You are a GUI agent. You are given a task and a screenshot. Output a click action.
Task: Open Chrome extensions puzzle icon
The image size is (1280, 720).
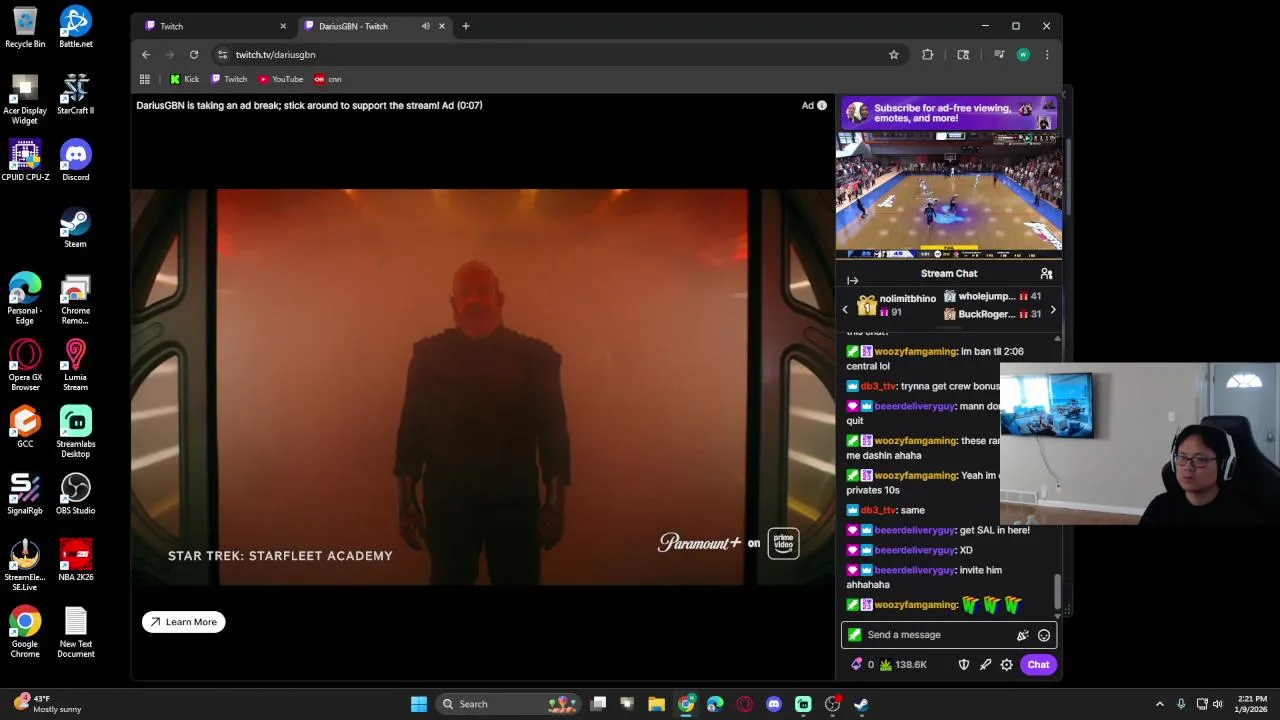pyautogui.click(x=928, y=55)
